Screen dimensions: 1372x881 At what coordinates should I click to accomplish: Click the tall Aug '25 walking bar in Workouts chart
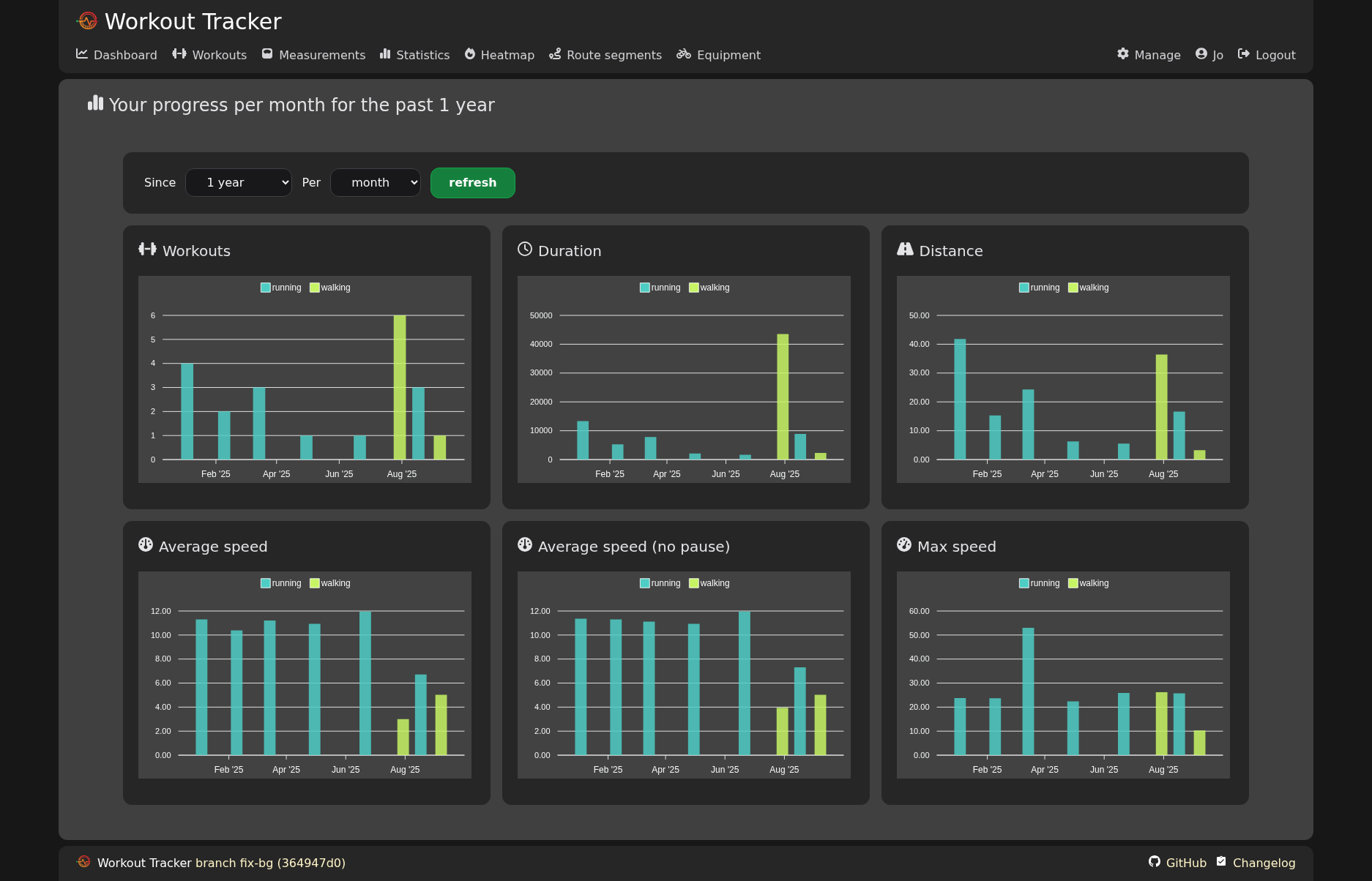click(400, 387)
